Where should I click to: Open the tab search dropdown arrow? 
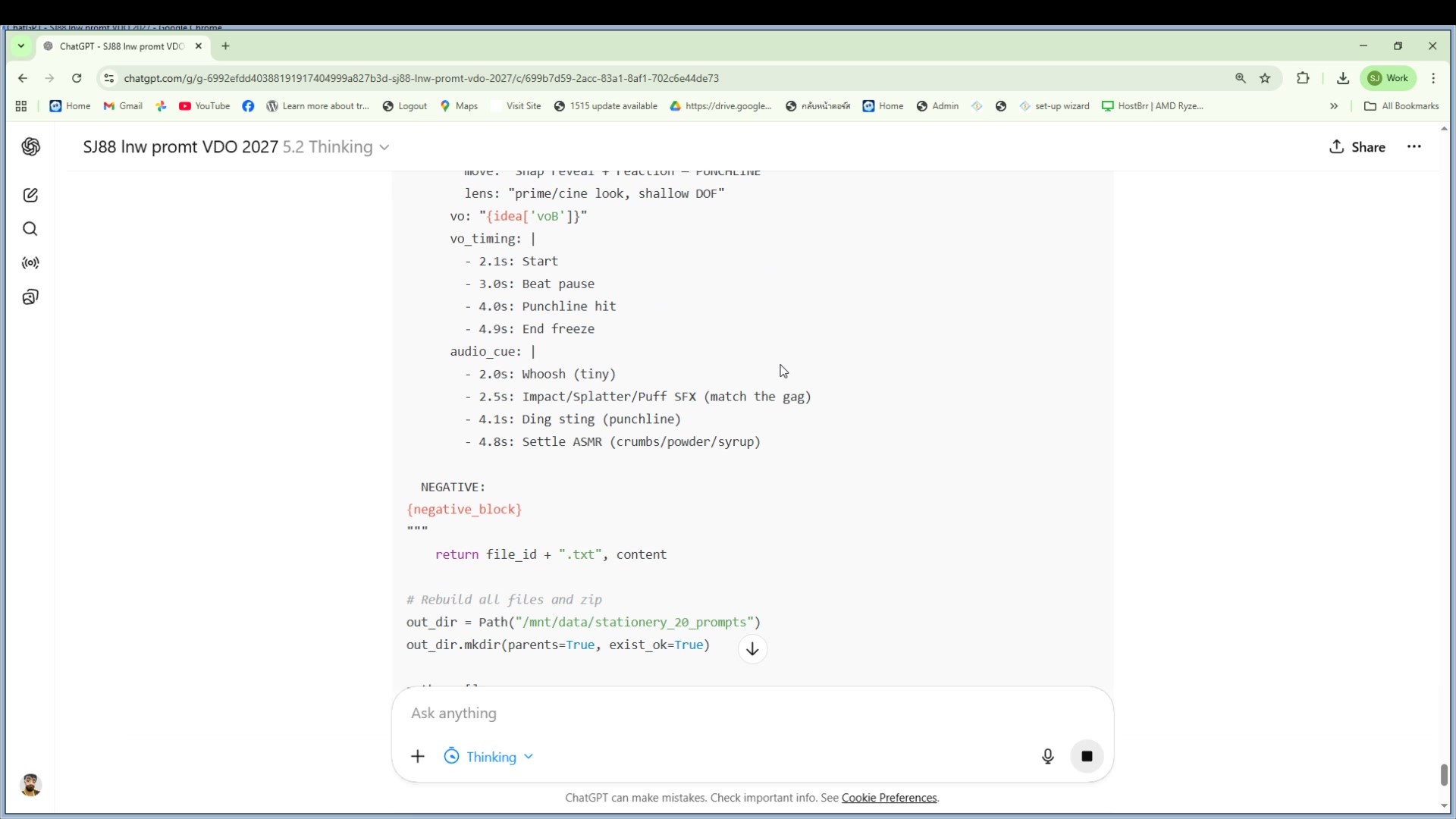point(21,46)
